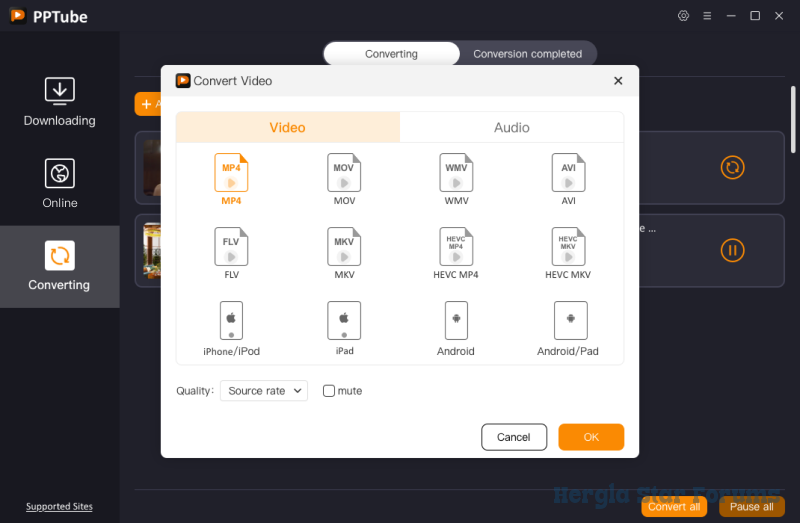This screenshot has height=523, width=800.
Task: Switch to Conversion completed tab
Action: [527, 54]
